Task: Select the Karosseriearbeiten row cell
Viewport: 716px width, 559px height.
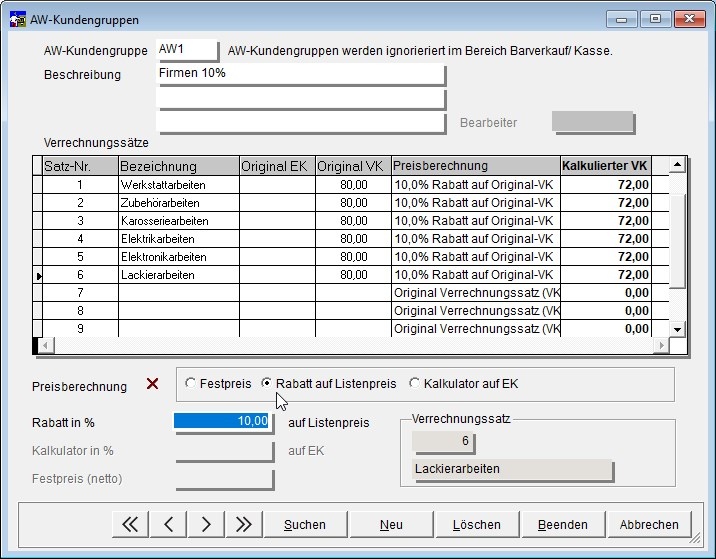Action: coord(179,221)
